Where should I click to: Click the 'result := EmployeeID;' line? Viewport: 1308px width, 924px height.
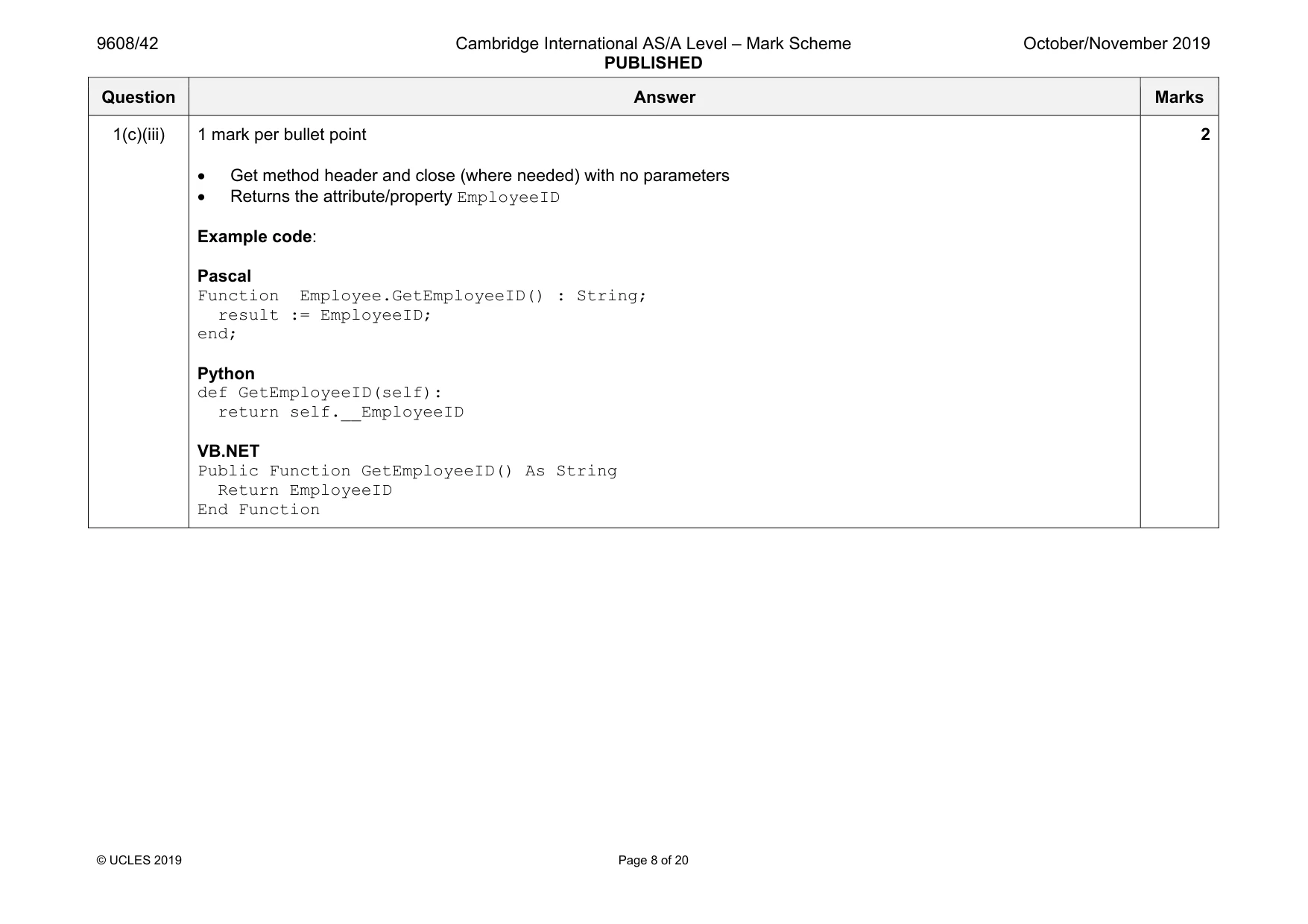pos(325,315)
